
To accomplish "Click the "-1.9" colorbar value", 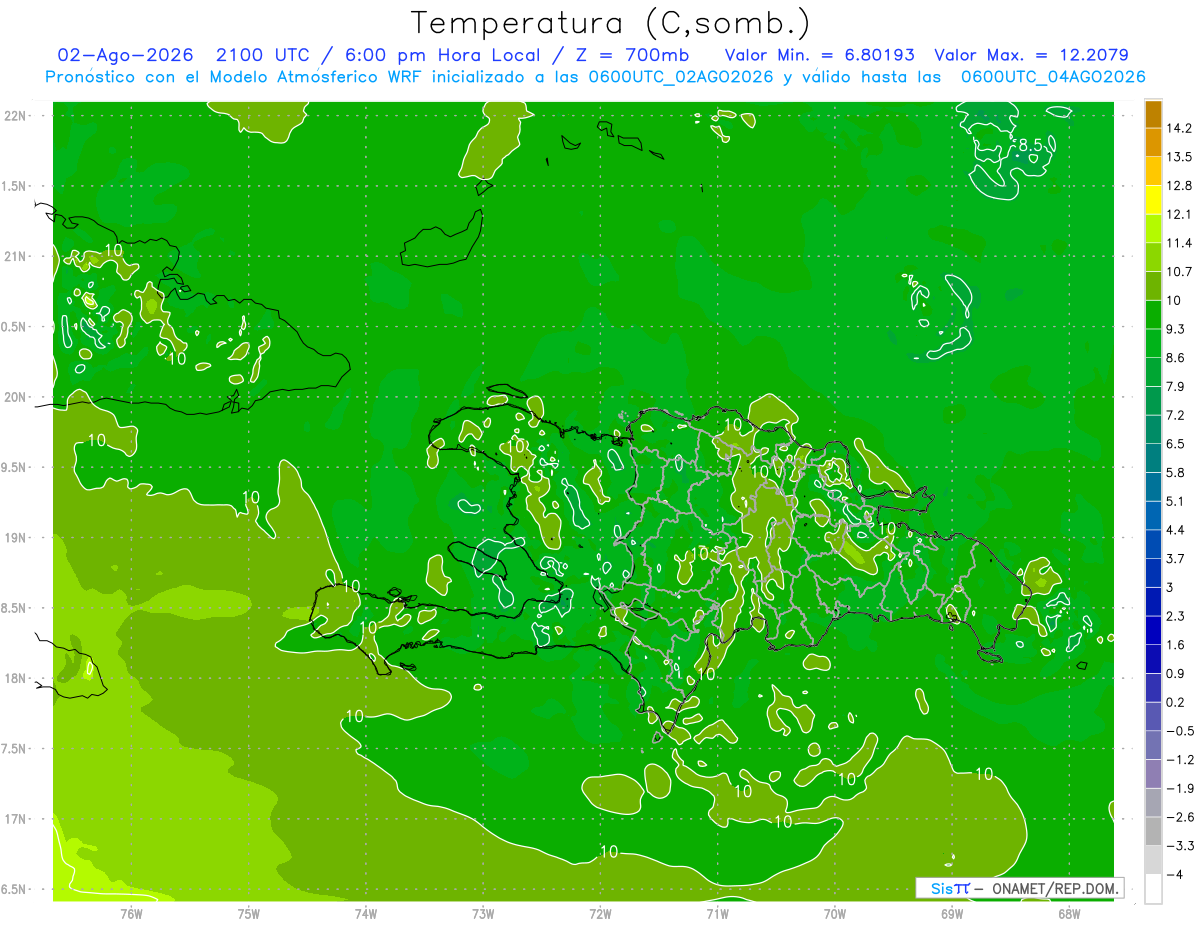I will 1179,788.
